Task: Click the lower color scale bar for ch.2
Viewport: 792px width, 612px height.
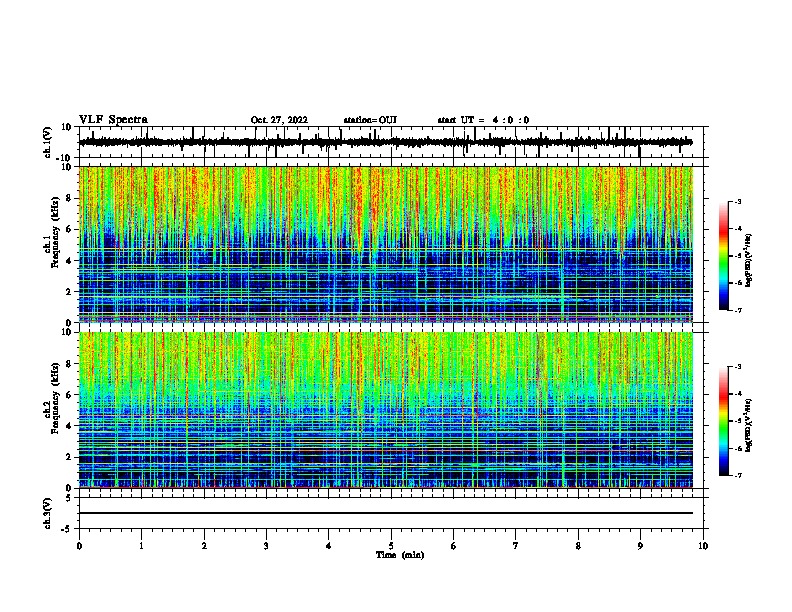Action: [x=723, y=421]
